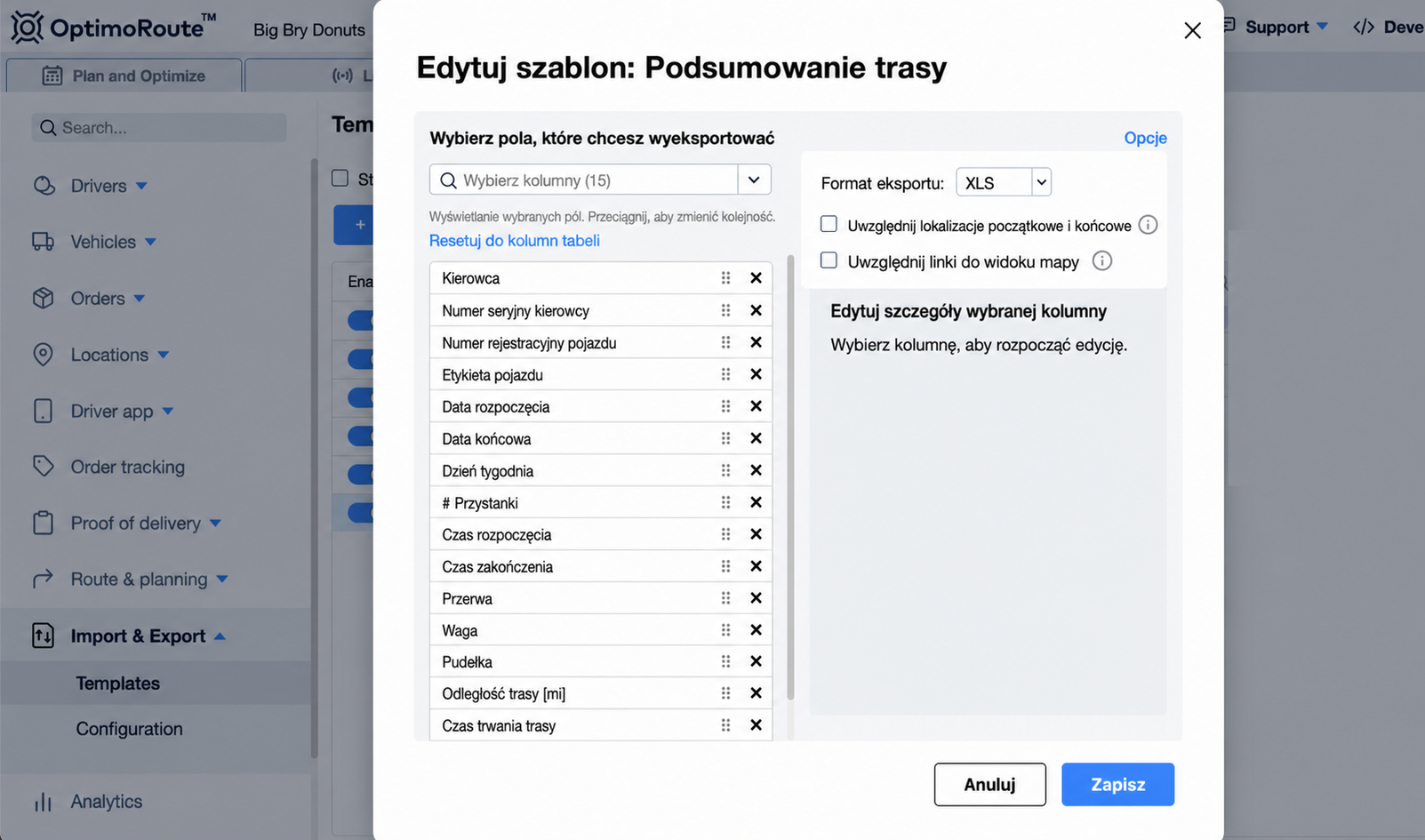1425x840 pixels.
Task: Click the drag handle on Czas rozpoczęcia row
Action: [725, 534]
